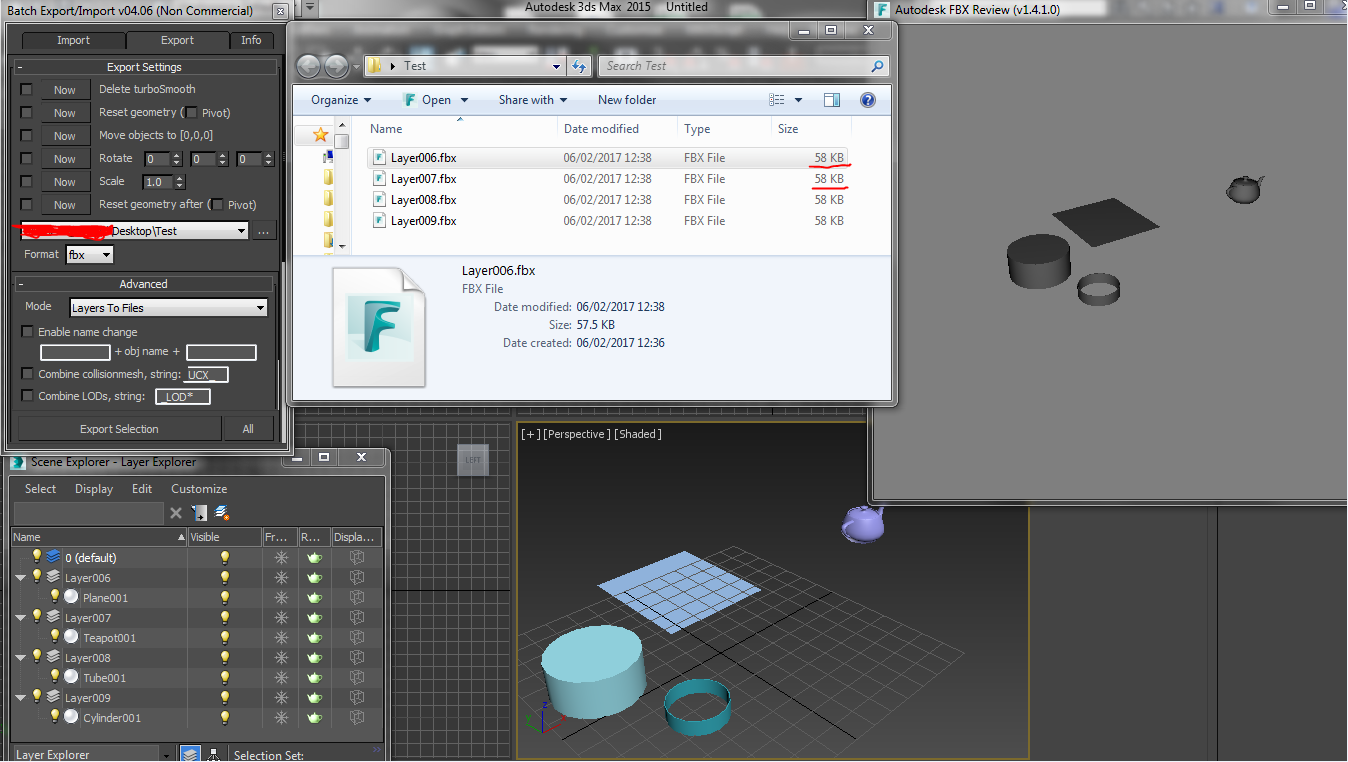The height and width of the screenshot is (762, 1348).
Task: Click the blue layer icon of 0 (default)
Action: pos(53,557)
